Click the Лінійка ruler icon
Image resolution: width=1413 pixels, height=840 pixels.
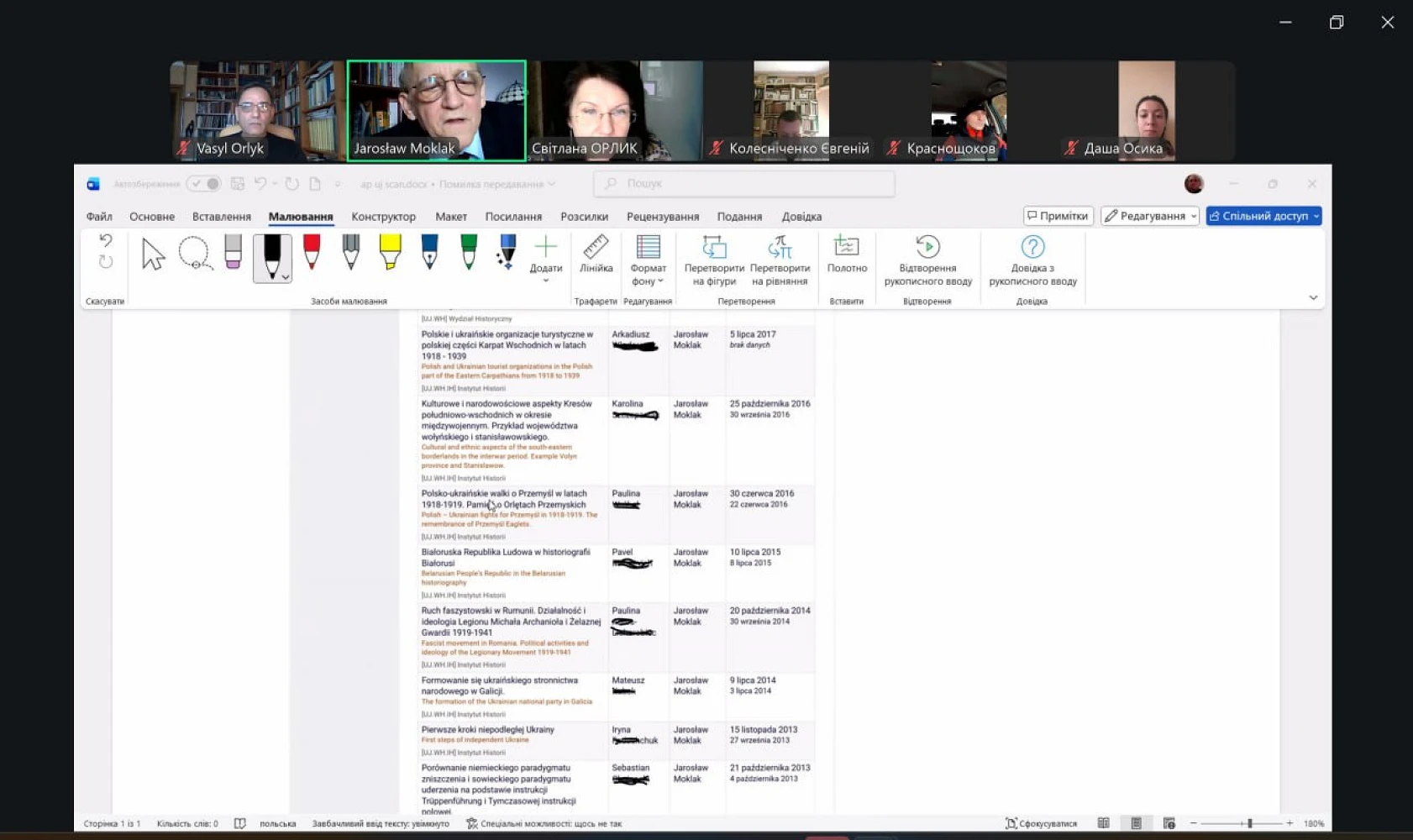pos(596,254)
